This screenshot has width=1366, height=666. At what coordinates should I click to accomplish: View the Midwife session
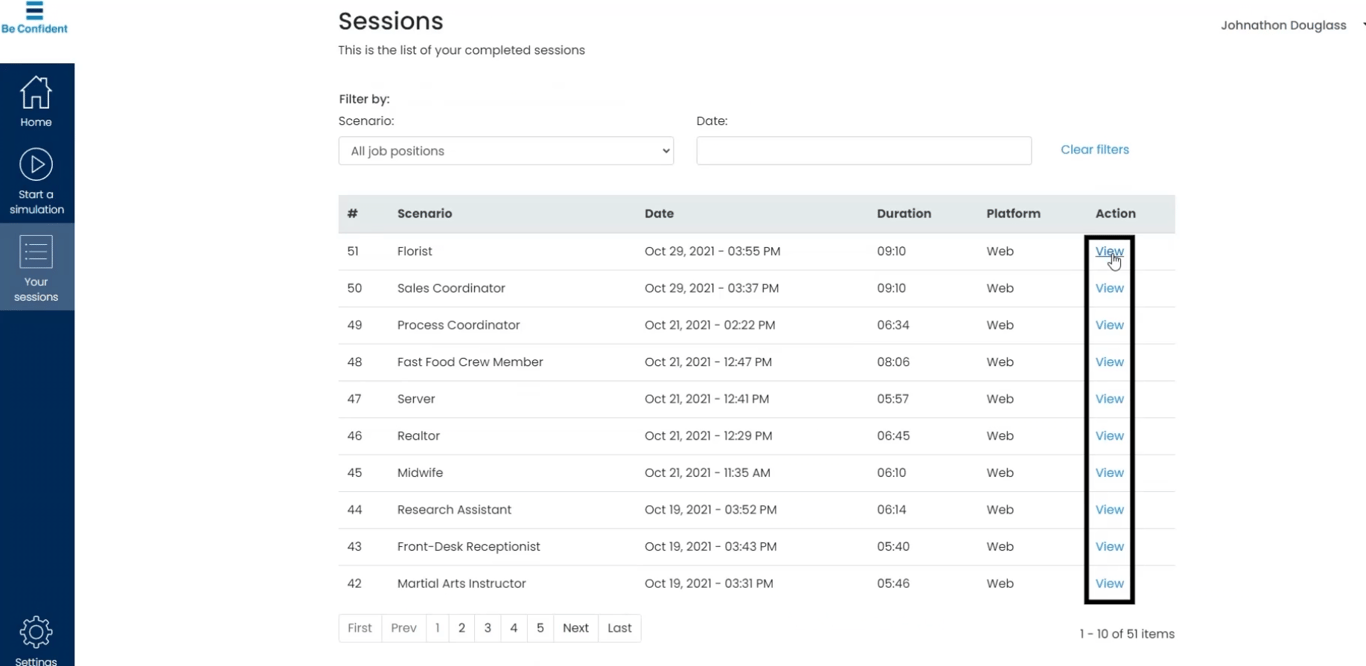(1109, 473)
